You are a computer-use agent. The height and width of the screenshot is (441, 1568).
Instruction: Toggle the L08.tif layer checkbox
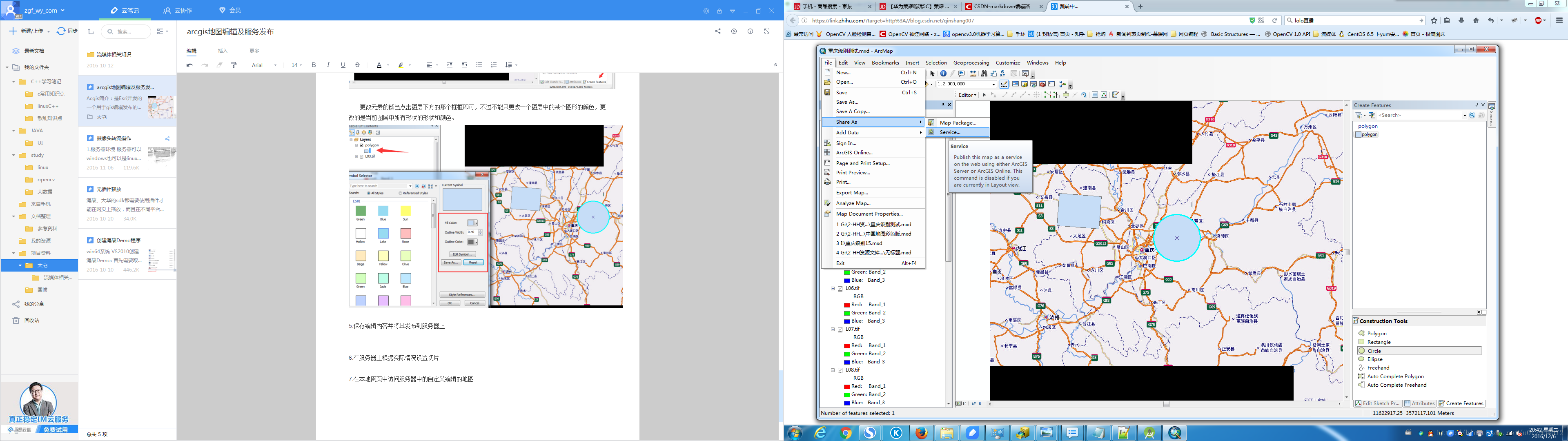tap(840, 370)
